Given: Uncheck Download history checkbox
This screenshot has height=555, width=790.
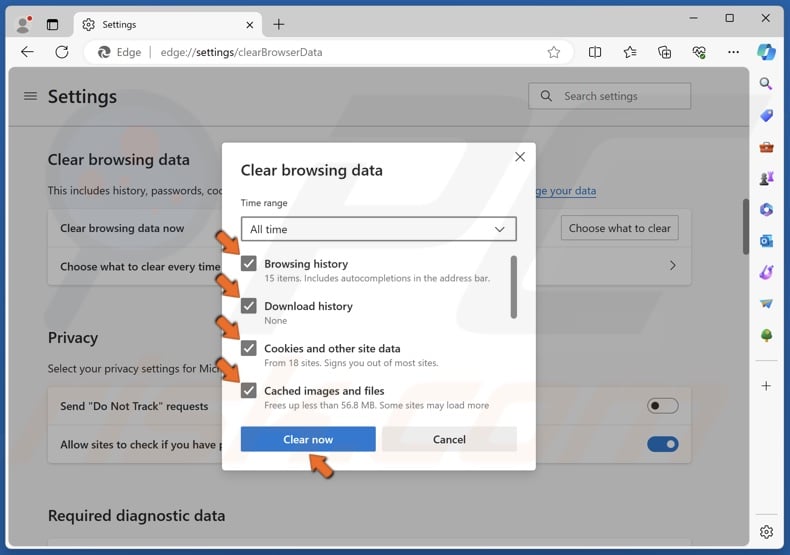Looking at the screenshot, I should click(x=248, y=306).
